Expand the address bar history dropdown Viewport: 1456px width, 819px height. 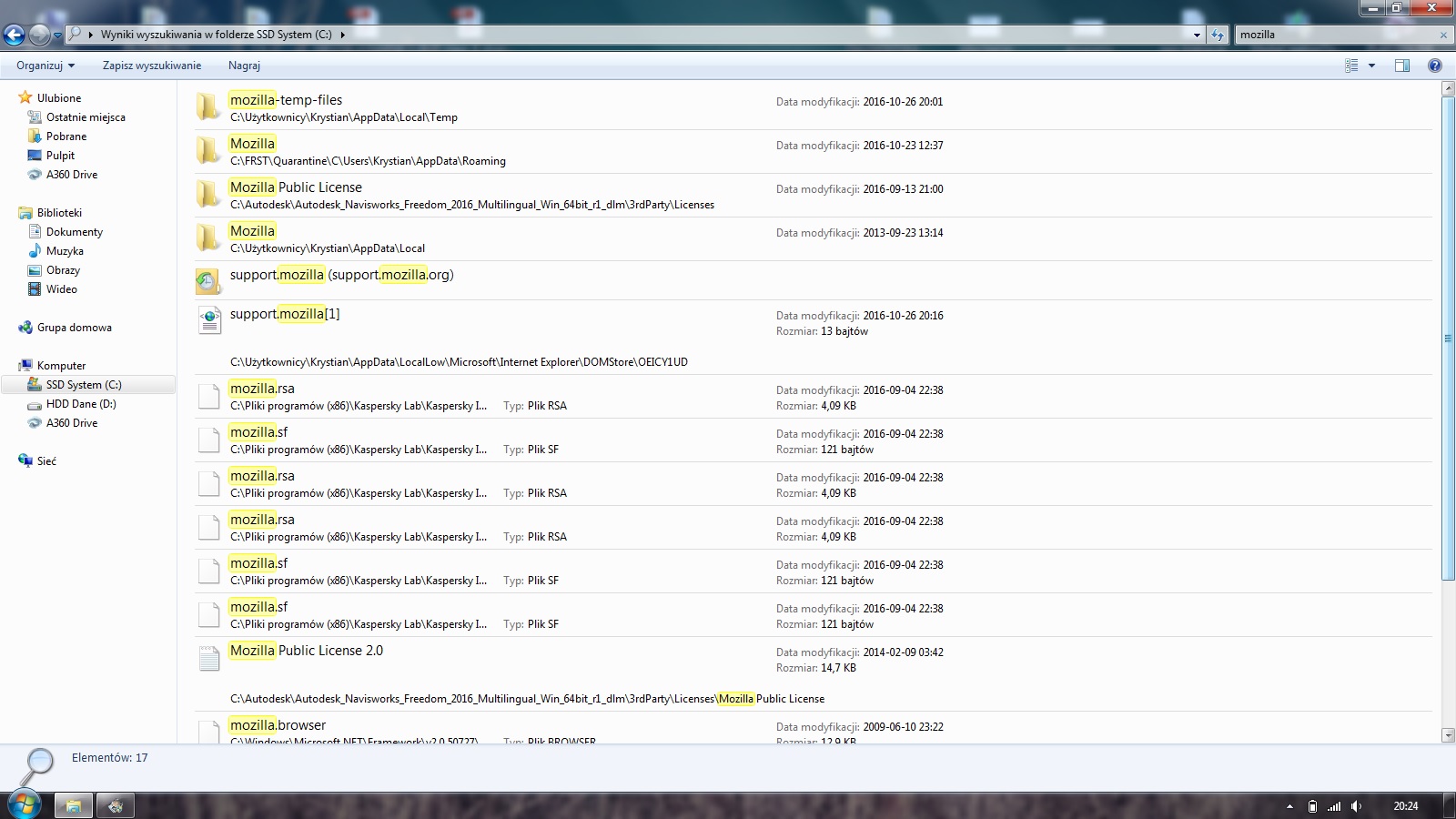point(1197,35)
